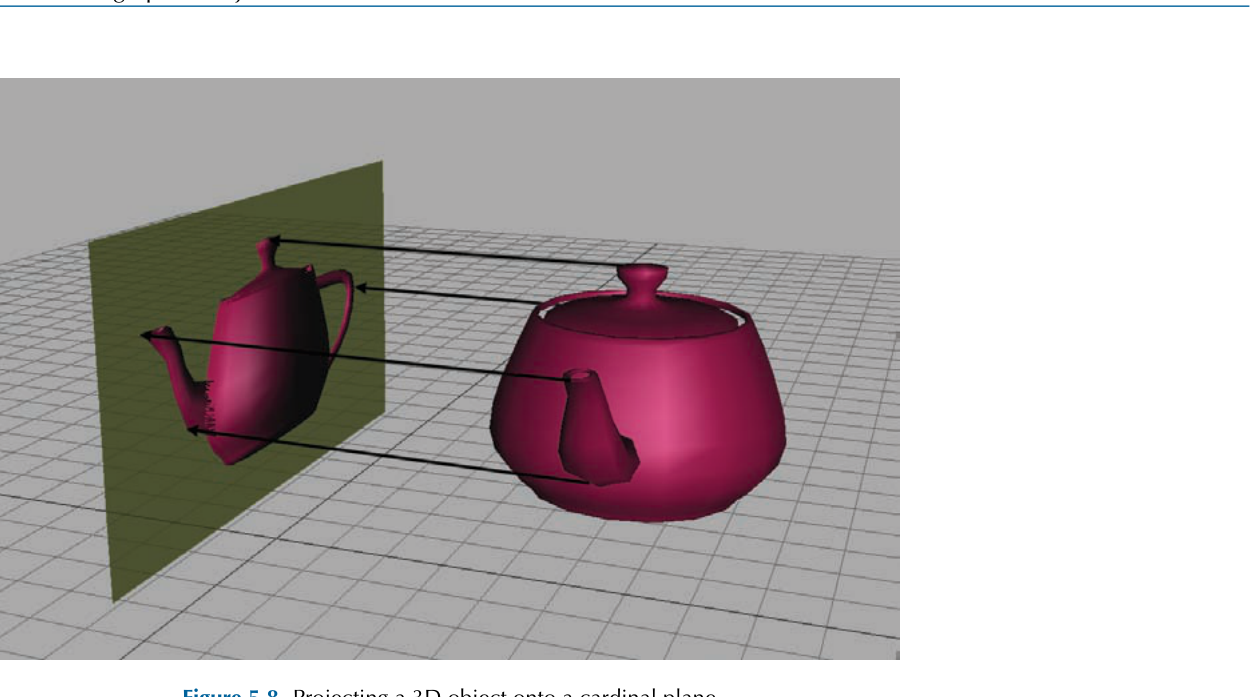Select the spout of the 3D teapot

click(x=596, y=427)
